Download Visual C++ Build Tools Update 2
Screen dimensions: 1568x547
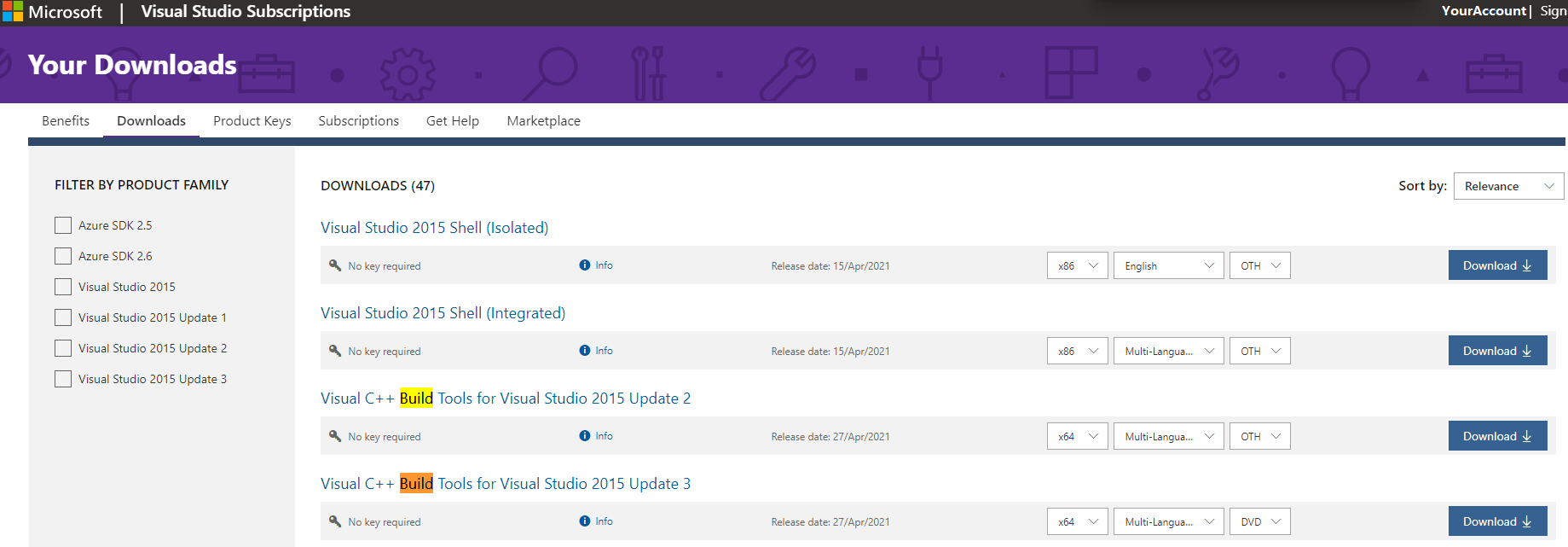(x=1497, y=436)
